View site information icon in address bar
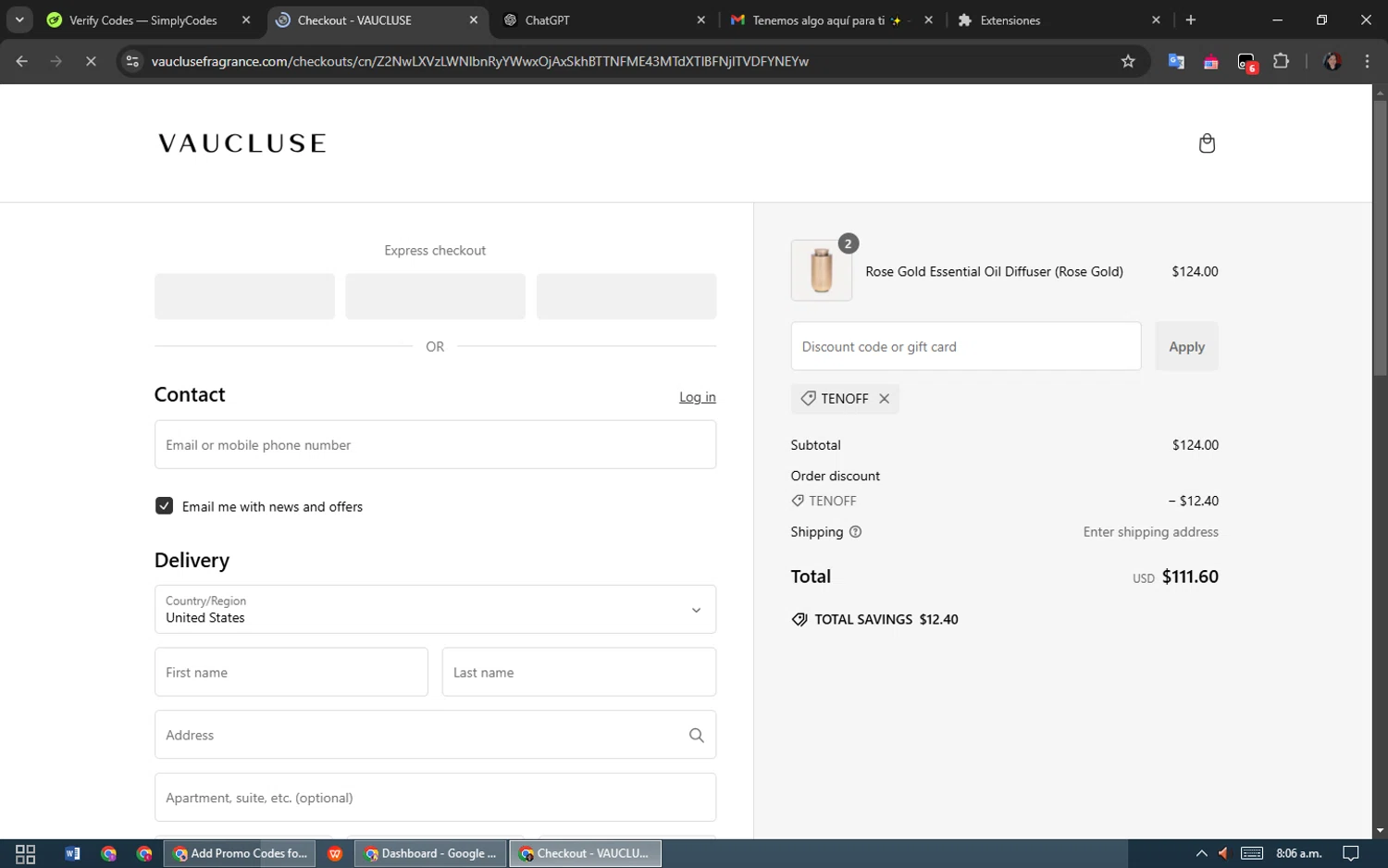Screen dimensions: 1388x868 coord(132,61)
